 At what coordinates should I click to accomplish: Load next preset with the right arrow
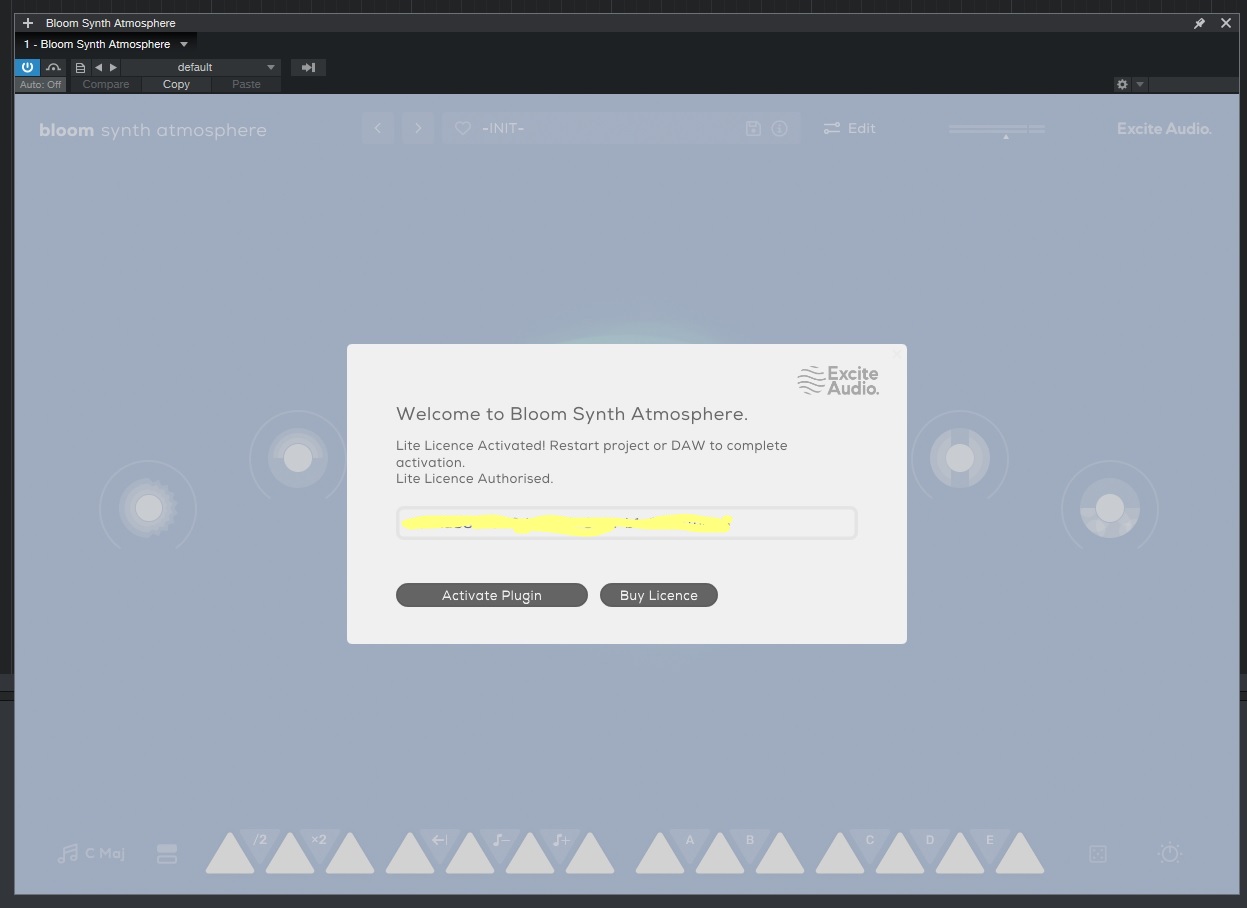[x=113, y=67]
